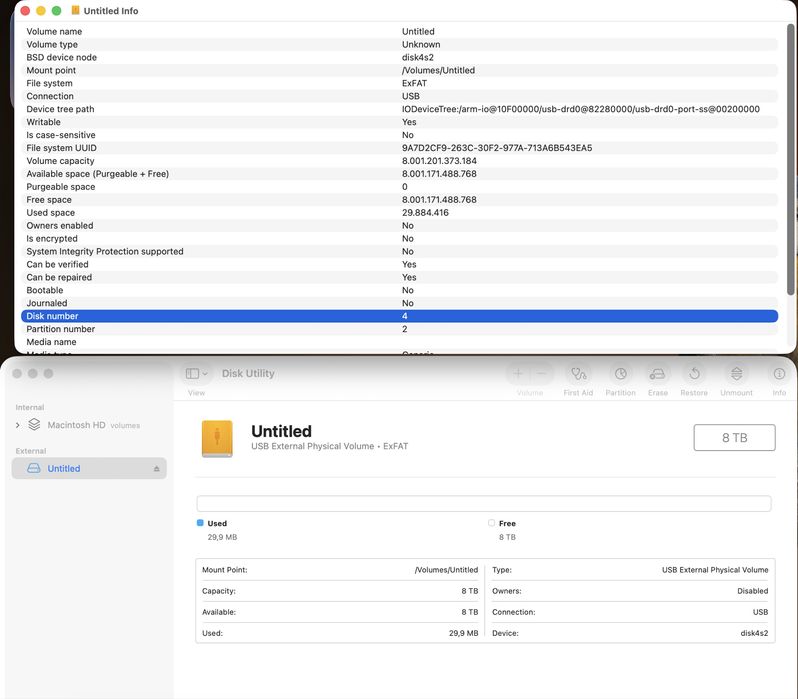Click the disk usage bar
Screen dimensions: 798x699
click(x=484, y=504)
